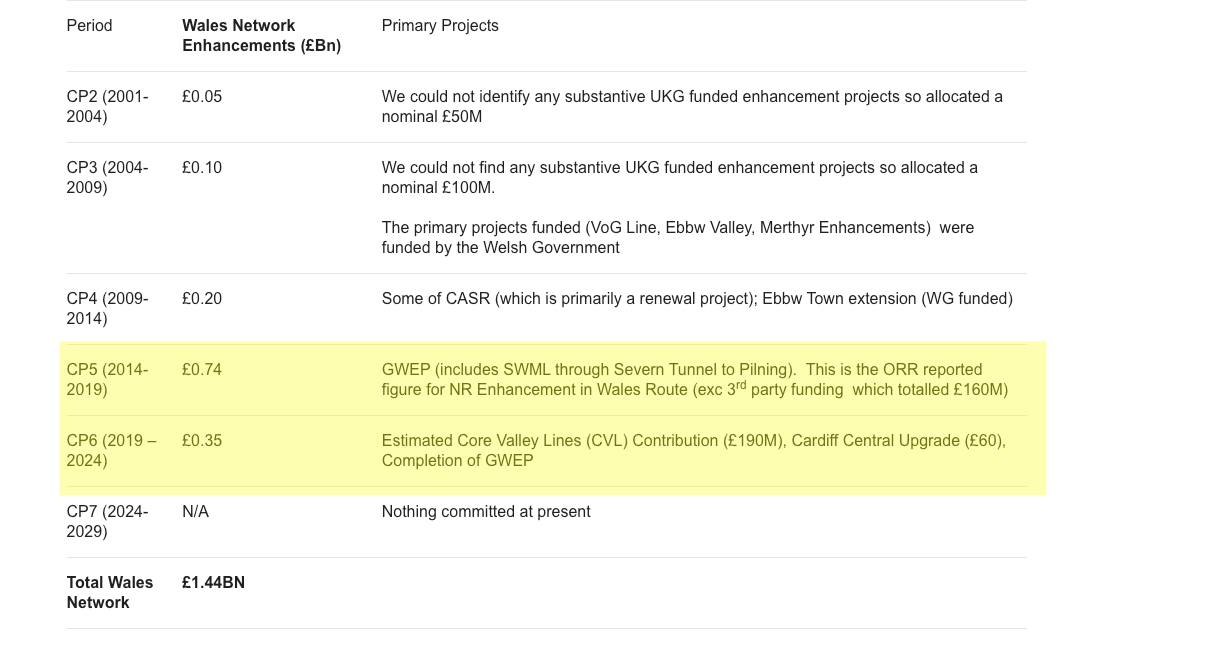Click the Period column header
This screenshot has height=651, width=1205.
(89, 26)
